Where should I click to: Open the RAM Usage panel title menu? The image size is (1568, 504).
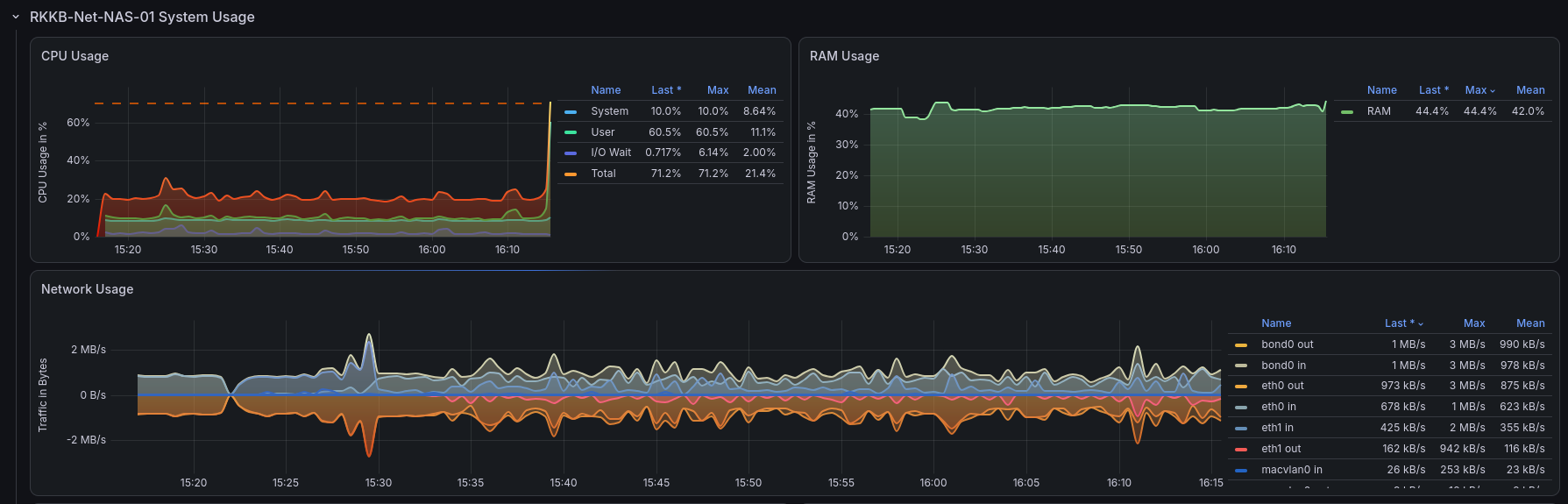pos(844,56)
